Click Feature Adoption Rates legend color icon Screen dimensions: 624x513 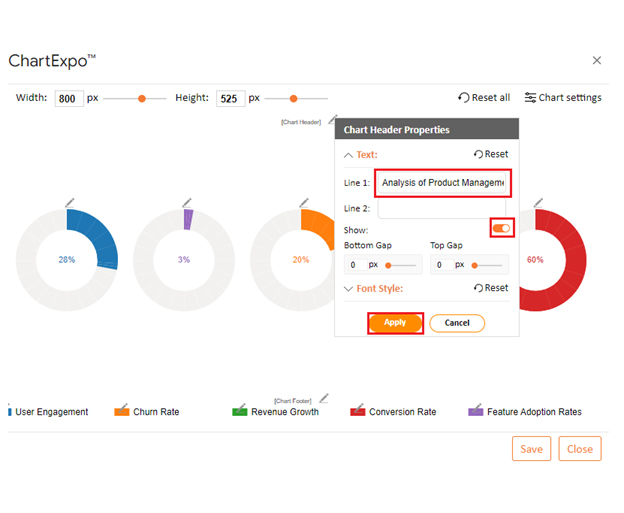[x=476, y=410]
